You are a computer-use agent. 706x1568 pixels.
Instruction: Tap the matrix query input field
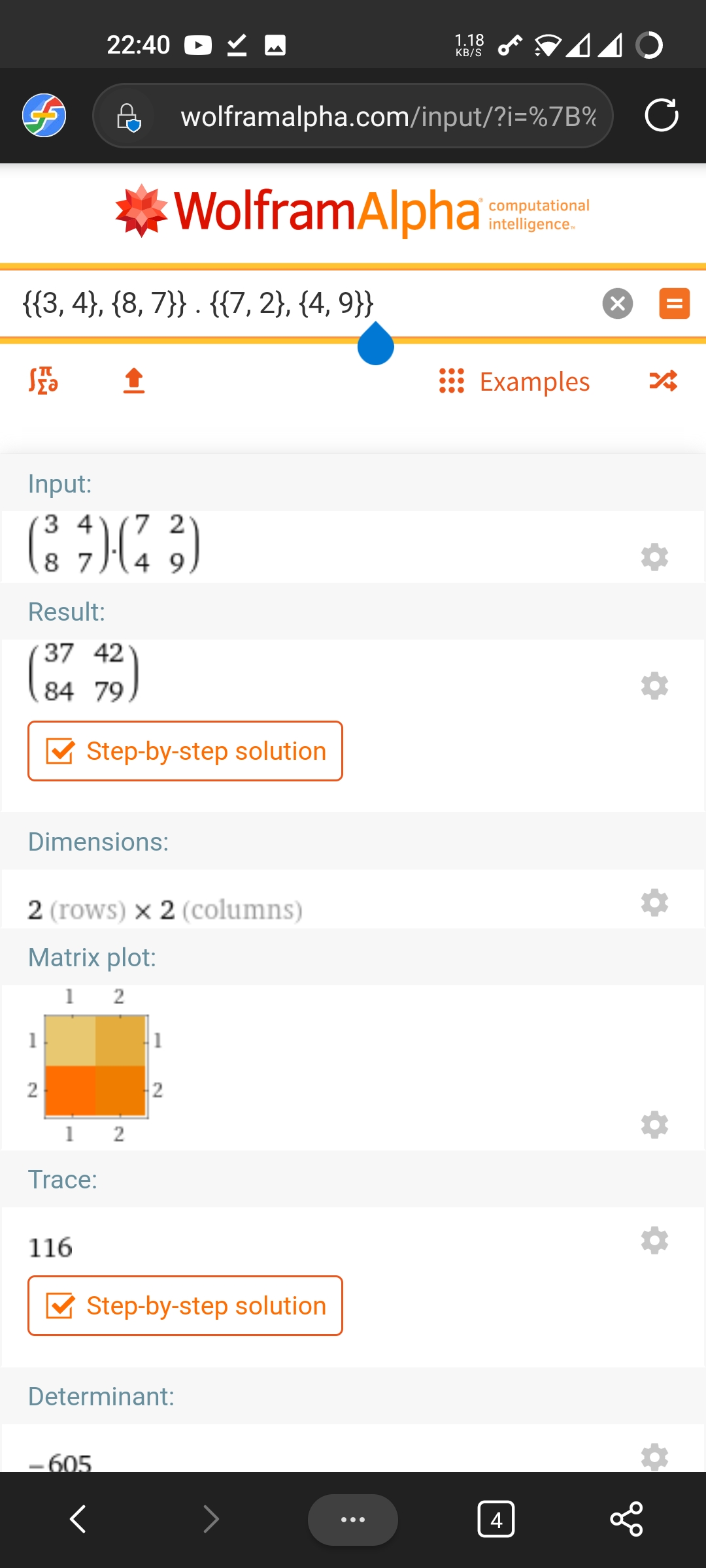(x=294, y=304)
